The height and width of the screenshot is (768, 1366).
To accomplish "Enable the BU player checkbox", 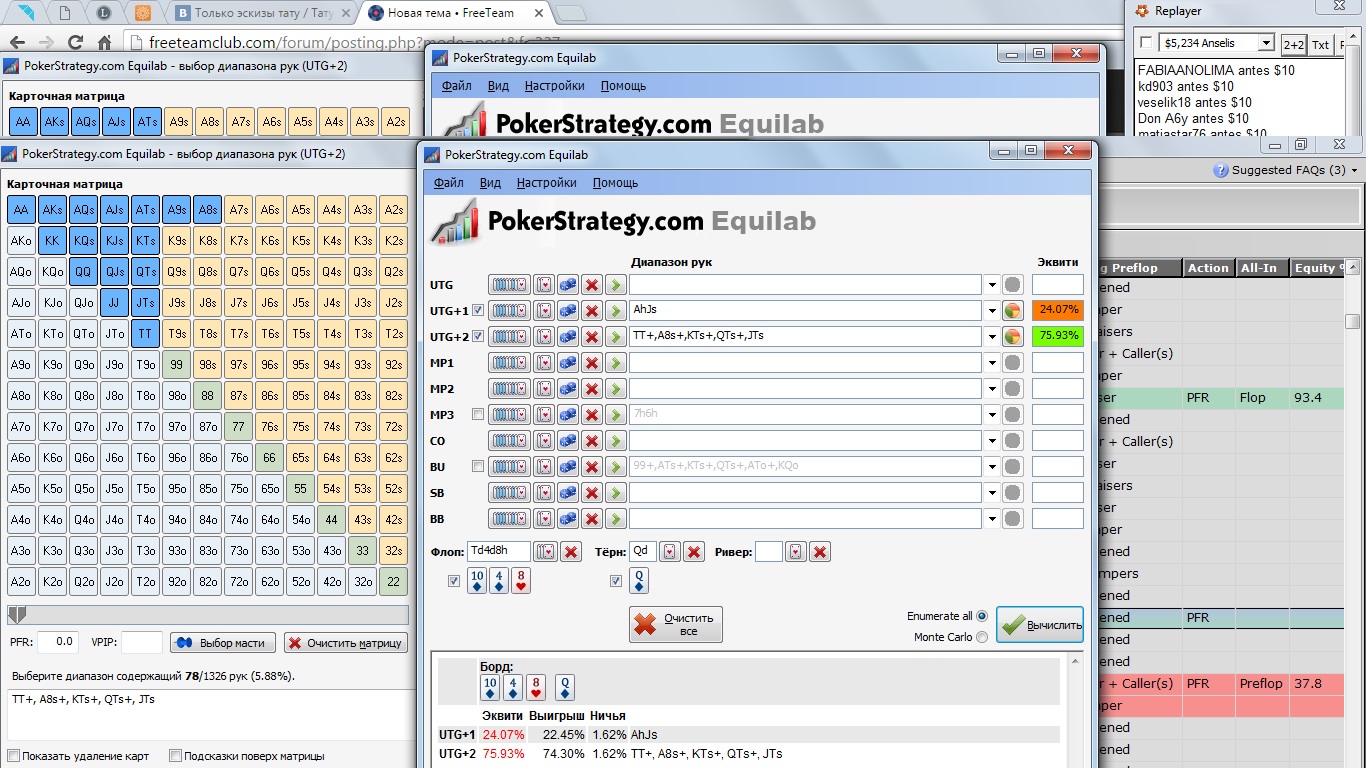I will (478, 466).
